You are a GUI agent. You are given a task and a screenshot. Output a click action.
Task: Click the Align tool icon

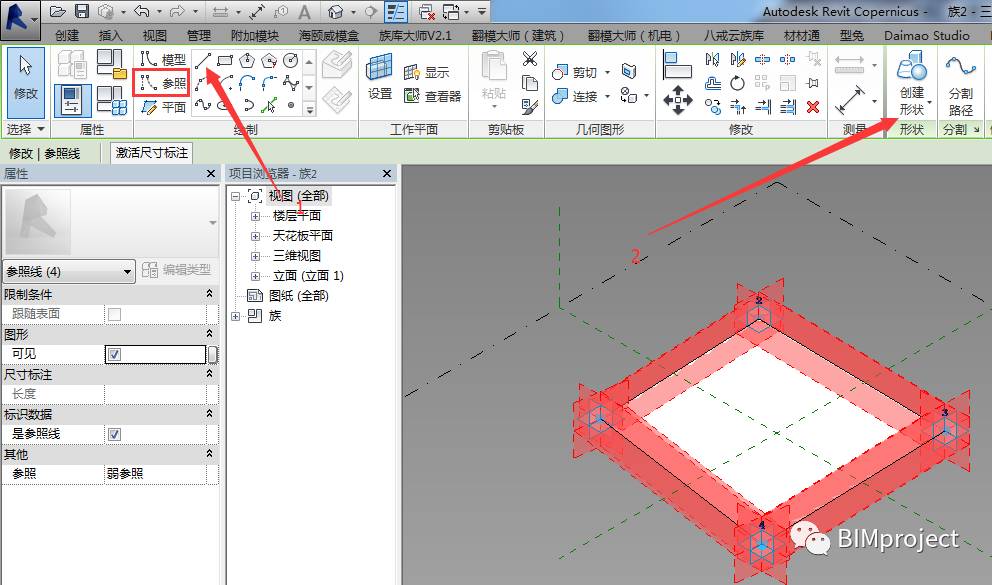click(x=678, y=65)
